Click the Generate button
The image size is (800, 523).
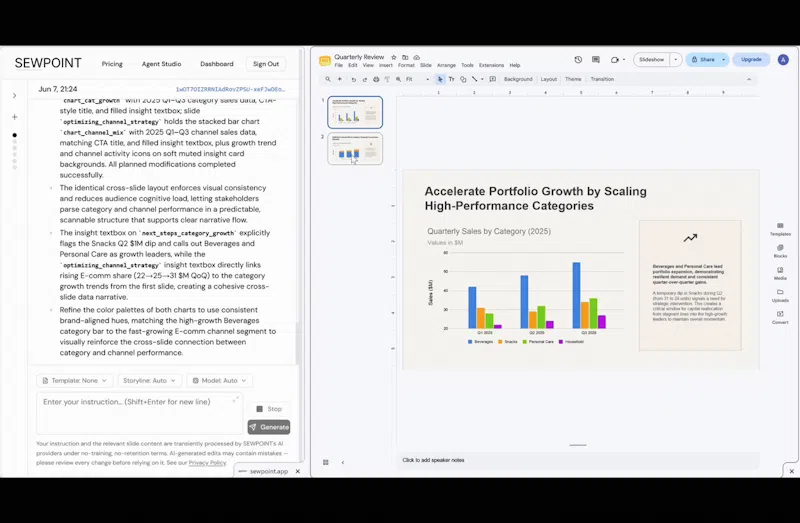(269, 427)
